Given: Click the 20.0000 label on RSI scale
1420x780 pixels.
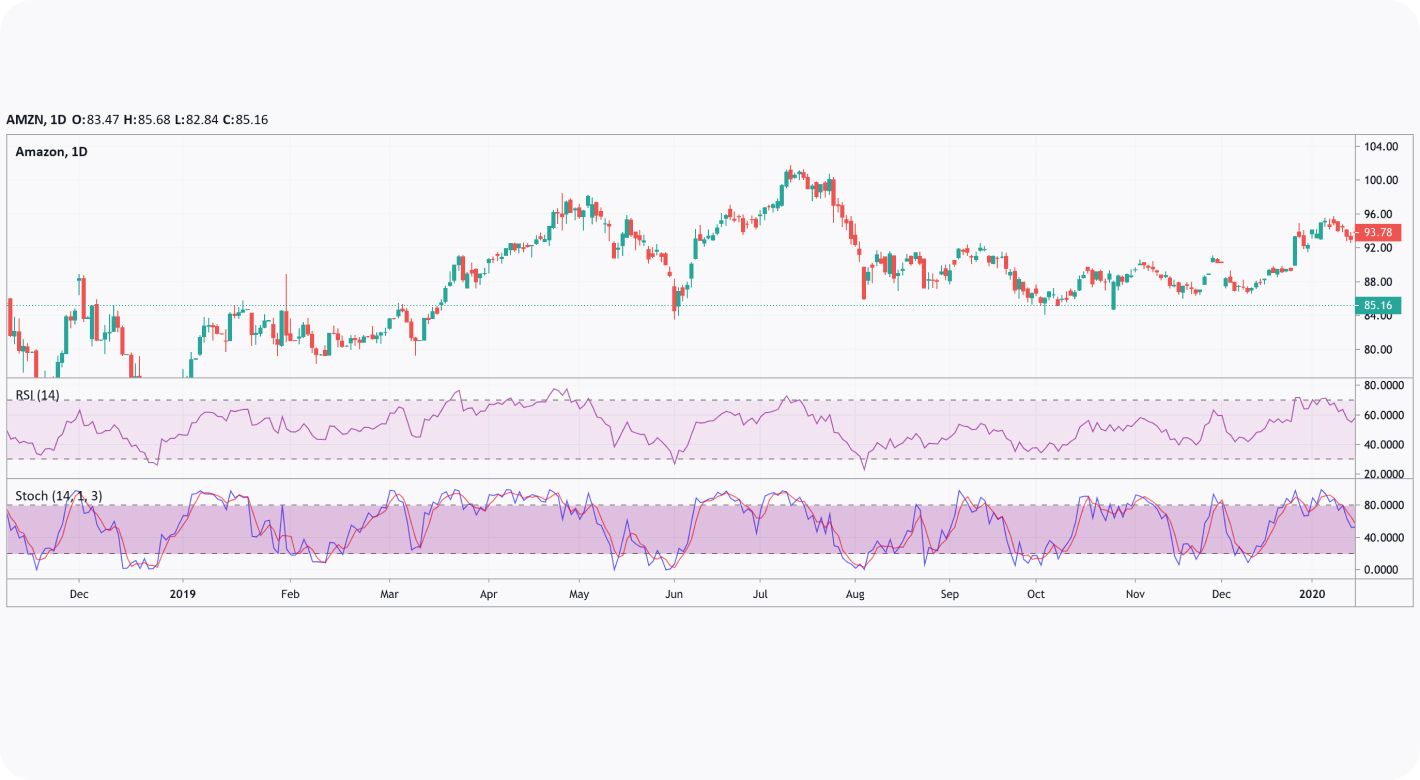Looking at the screenshot, I should click(1384, 475).
